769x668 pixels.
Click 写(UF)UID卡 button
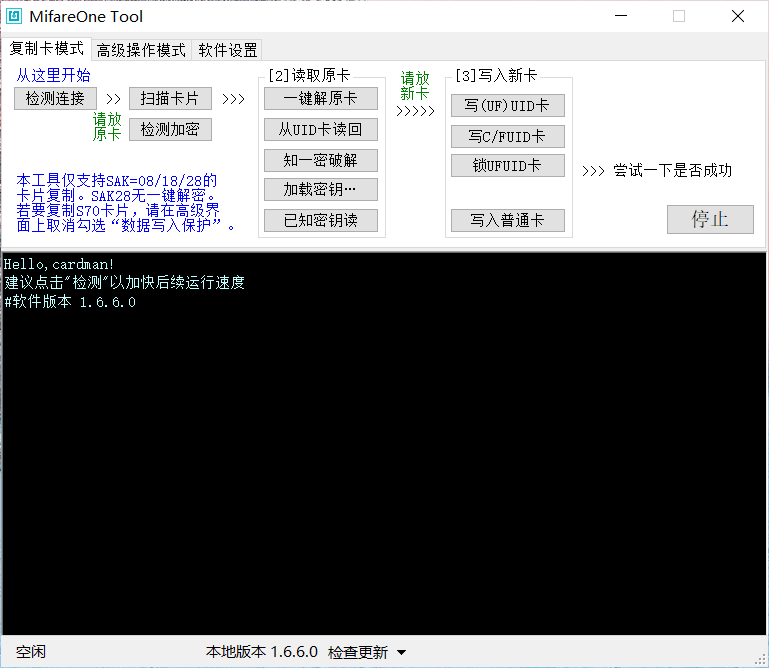[508, 105]
